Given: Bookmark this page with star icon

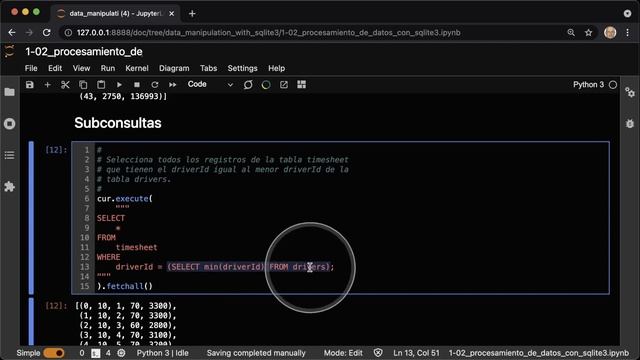Looking at the screenshot, I should point(588,32).
